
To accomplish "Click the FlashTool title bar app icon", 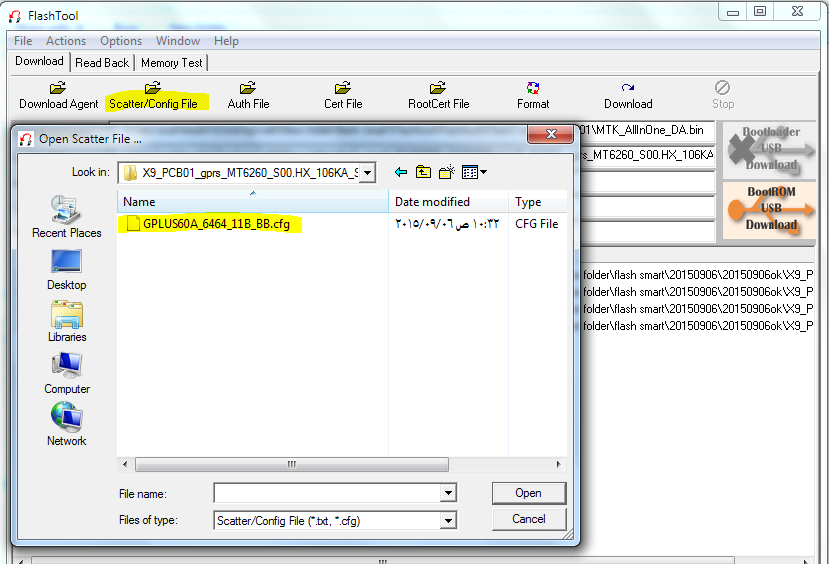I will coord(15,16).
